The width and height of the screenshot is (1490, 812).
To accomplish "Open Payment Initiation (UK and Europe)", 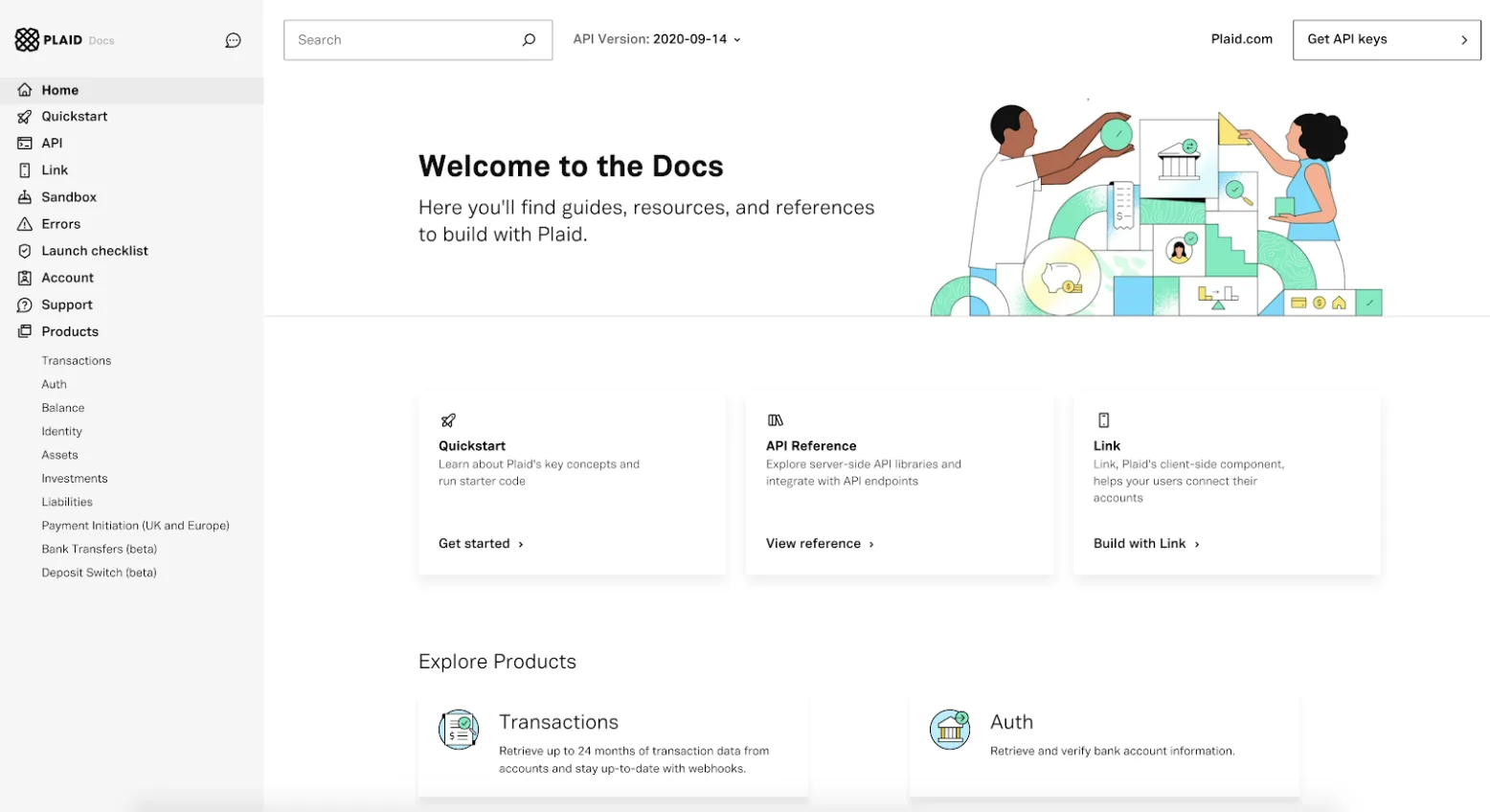I will click(x=136, y=526).
